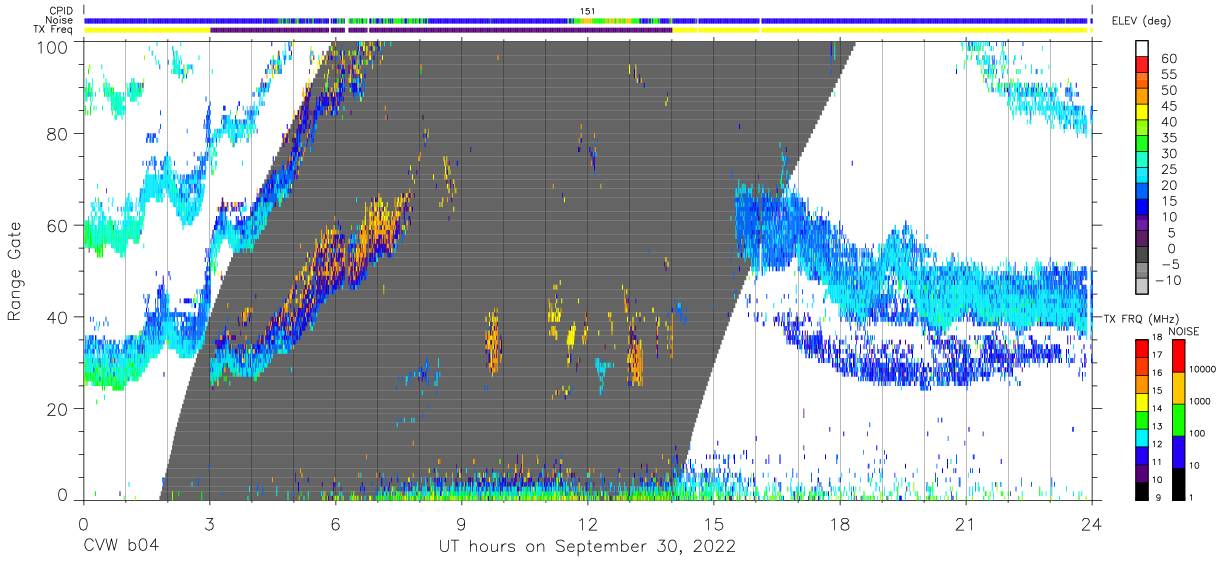Viewport: 1228px width, 567px height.
Task: Click the '3' tick on UT hours axis
Action: click(209, 522)
